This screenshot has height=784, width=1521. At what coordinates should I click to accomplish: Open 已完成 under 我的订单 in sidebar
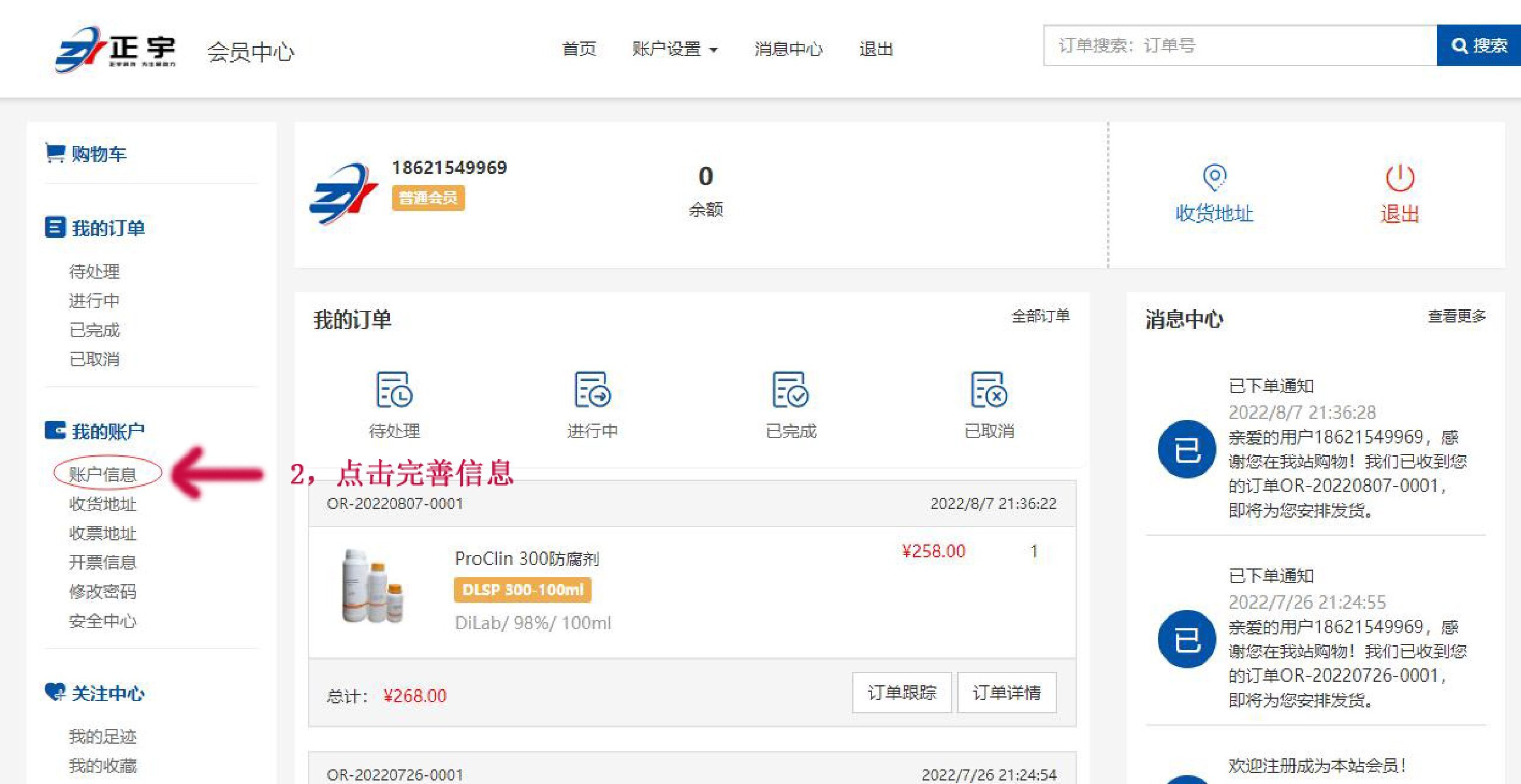95,329
